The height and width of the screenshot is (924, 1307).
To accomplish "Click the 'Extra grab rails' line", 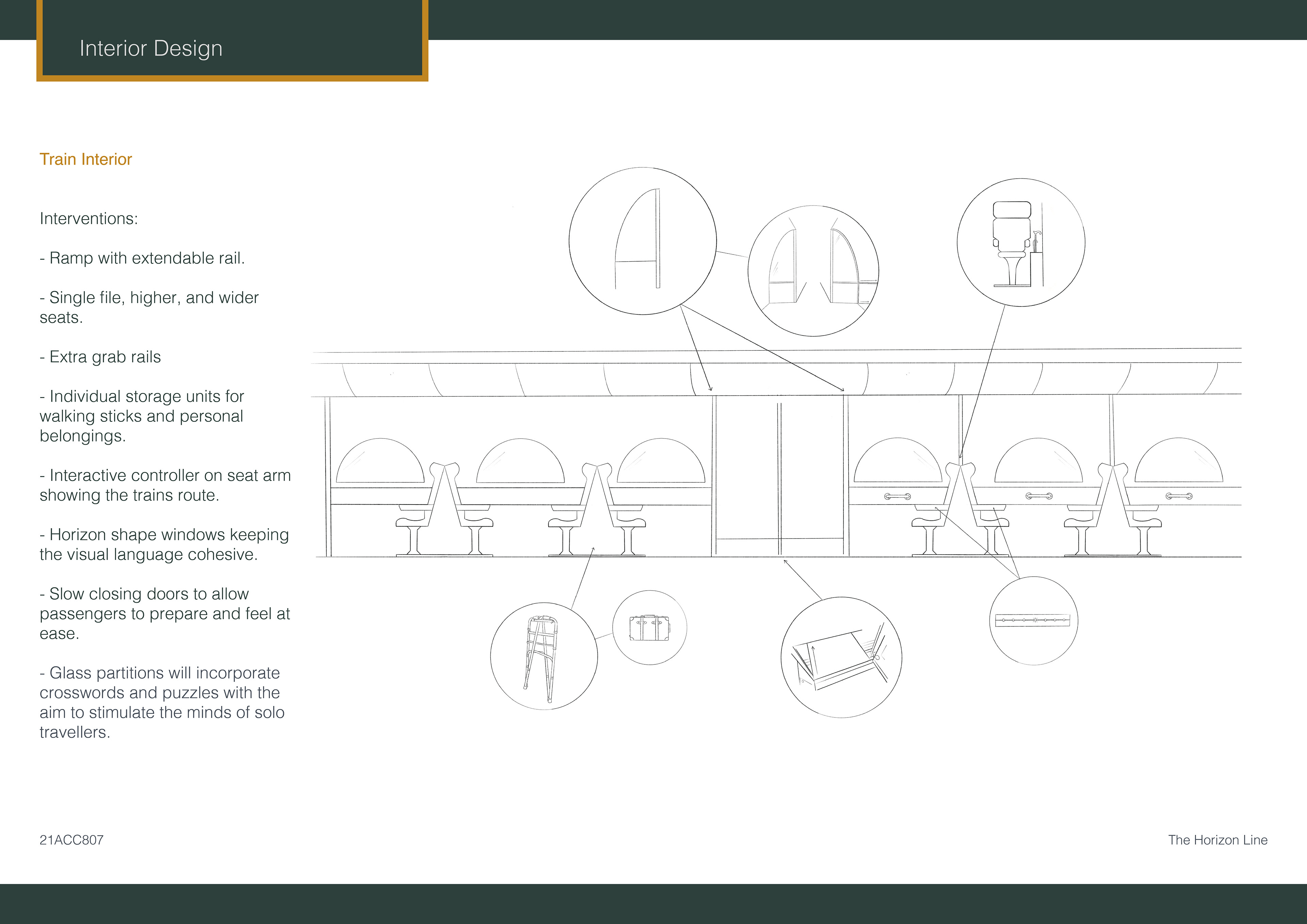I will pos(100,357).
